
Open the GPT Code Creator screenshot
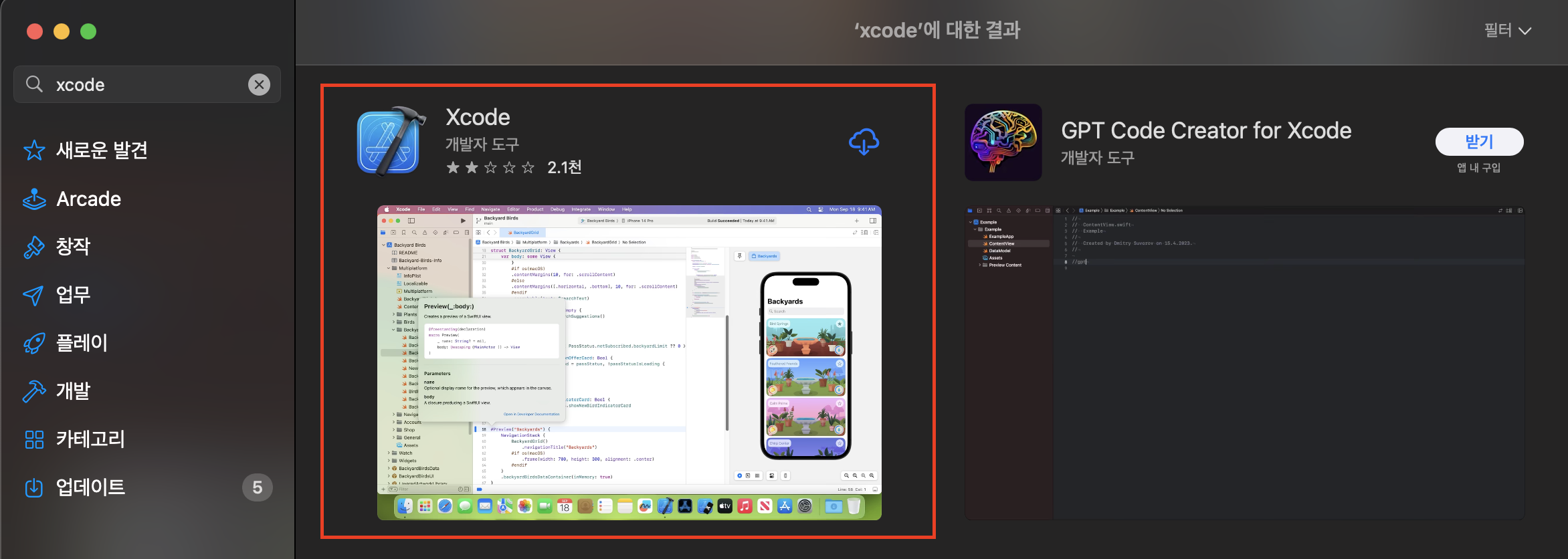coord(1245,362)
